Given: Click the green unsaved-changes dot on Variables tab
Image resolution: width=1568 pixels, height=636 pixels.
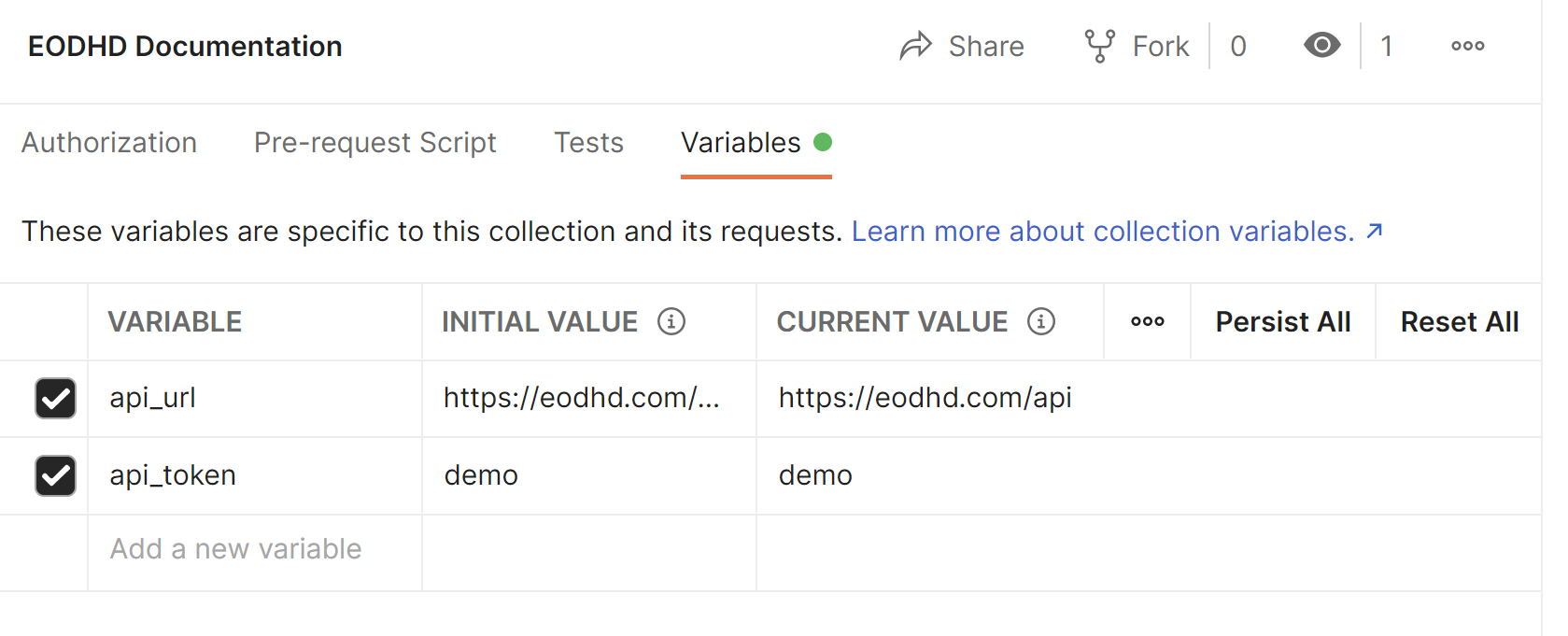Looking at the screenshot, I should pyautogui.click(x=823, y=142).
